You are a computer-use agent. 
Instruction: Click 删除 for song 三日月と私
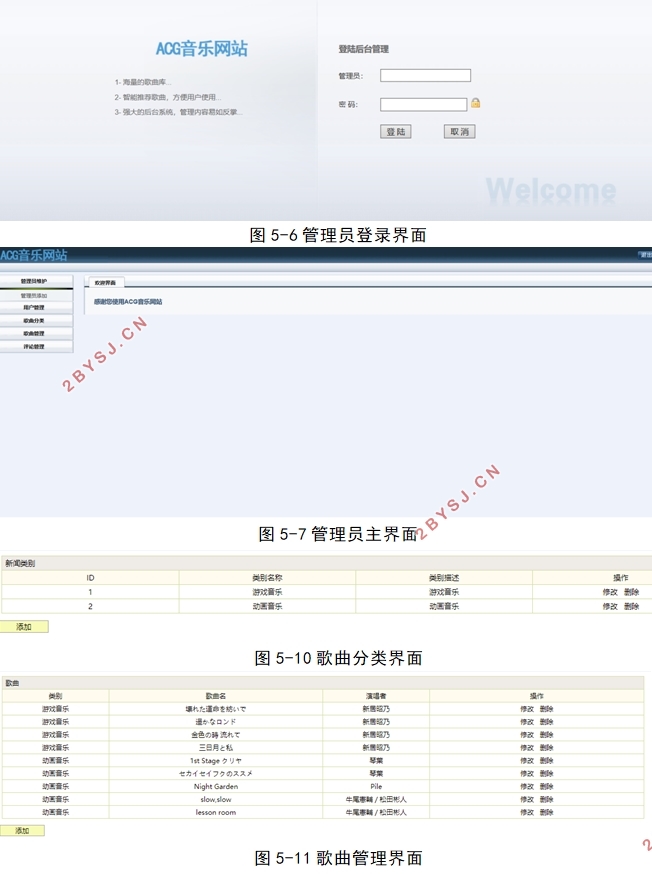547,747
